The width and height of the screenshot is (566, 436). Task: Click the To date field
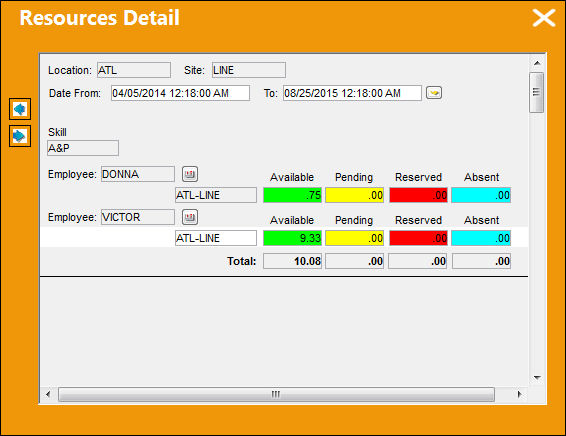click(352, 93)
